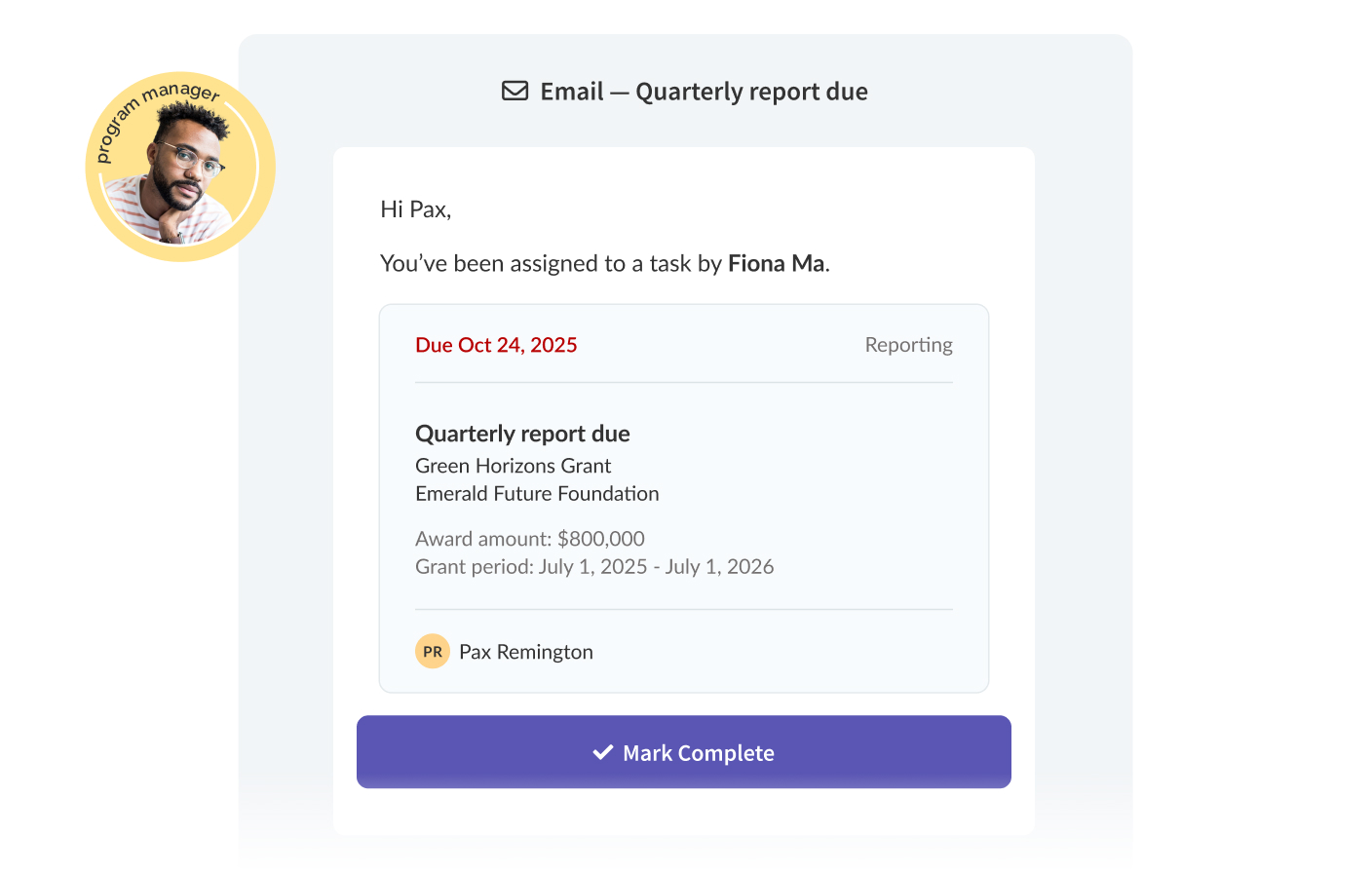This screenshot has height=873, width=1372.
Task: Click the Pax Remington assignee name
Action: coord(526,652)
